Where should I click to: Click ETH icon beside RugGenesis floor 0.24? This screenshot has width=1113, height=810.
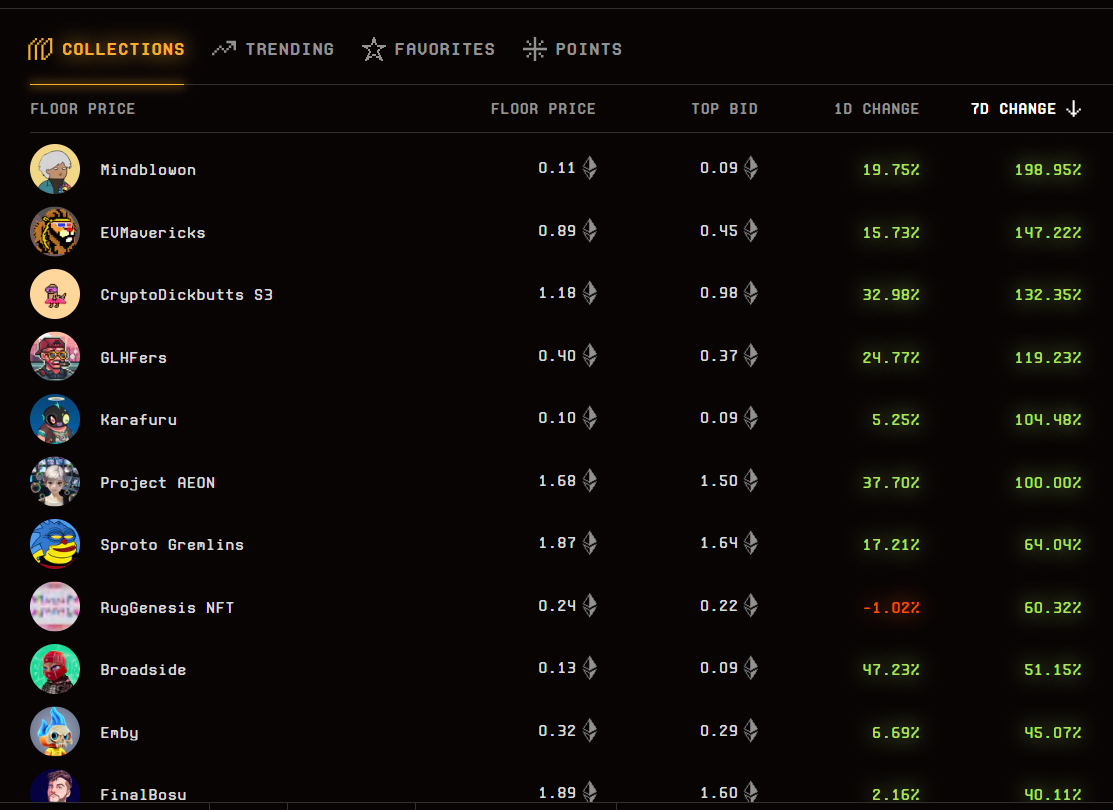point(590,606)
